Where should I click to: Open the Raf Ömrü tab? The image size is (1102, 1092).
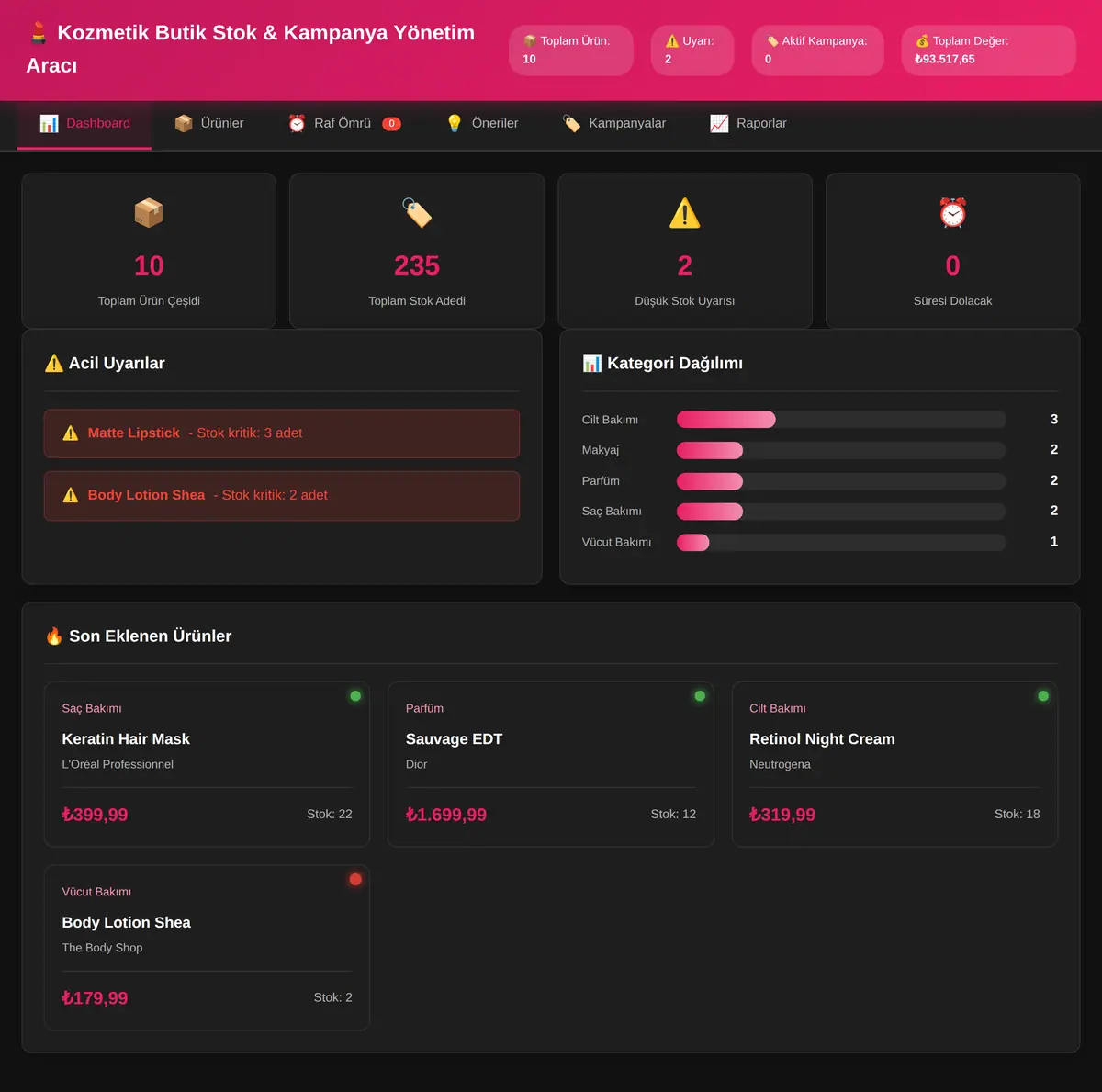tap(344, 124)
